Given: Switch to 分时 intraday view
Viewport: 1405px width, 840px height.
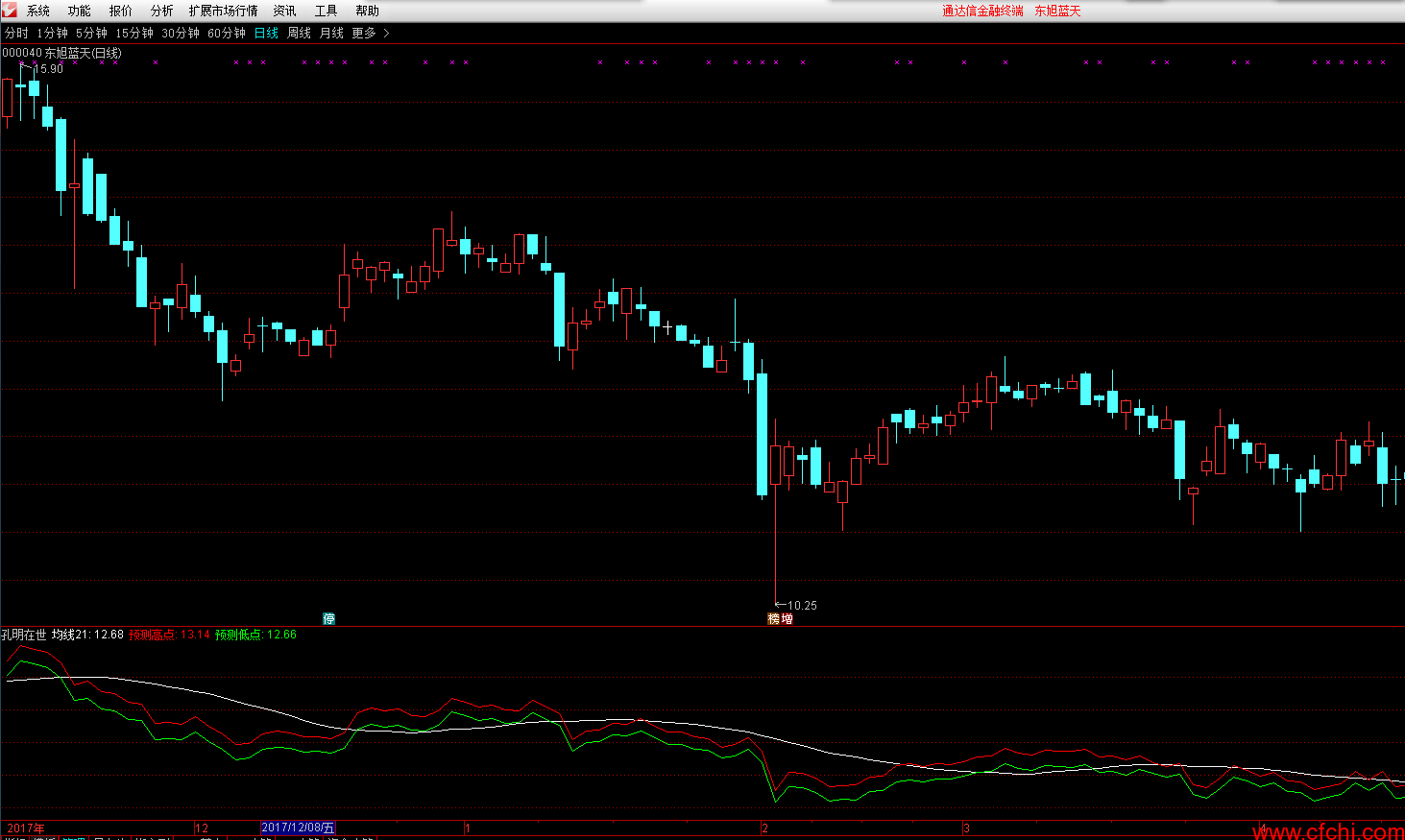Looking at the screenshot, I should pyautogui.click(x=16, y=33).
